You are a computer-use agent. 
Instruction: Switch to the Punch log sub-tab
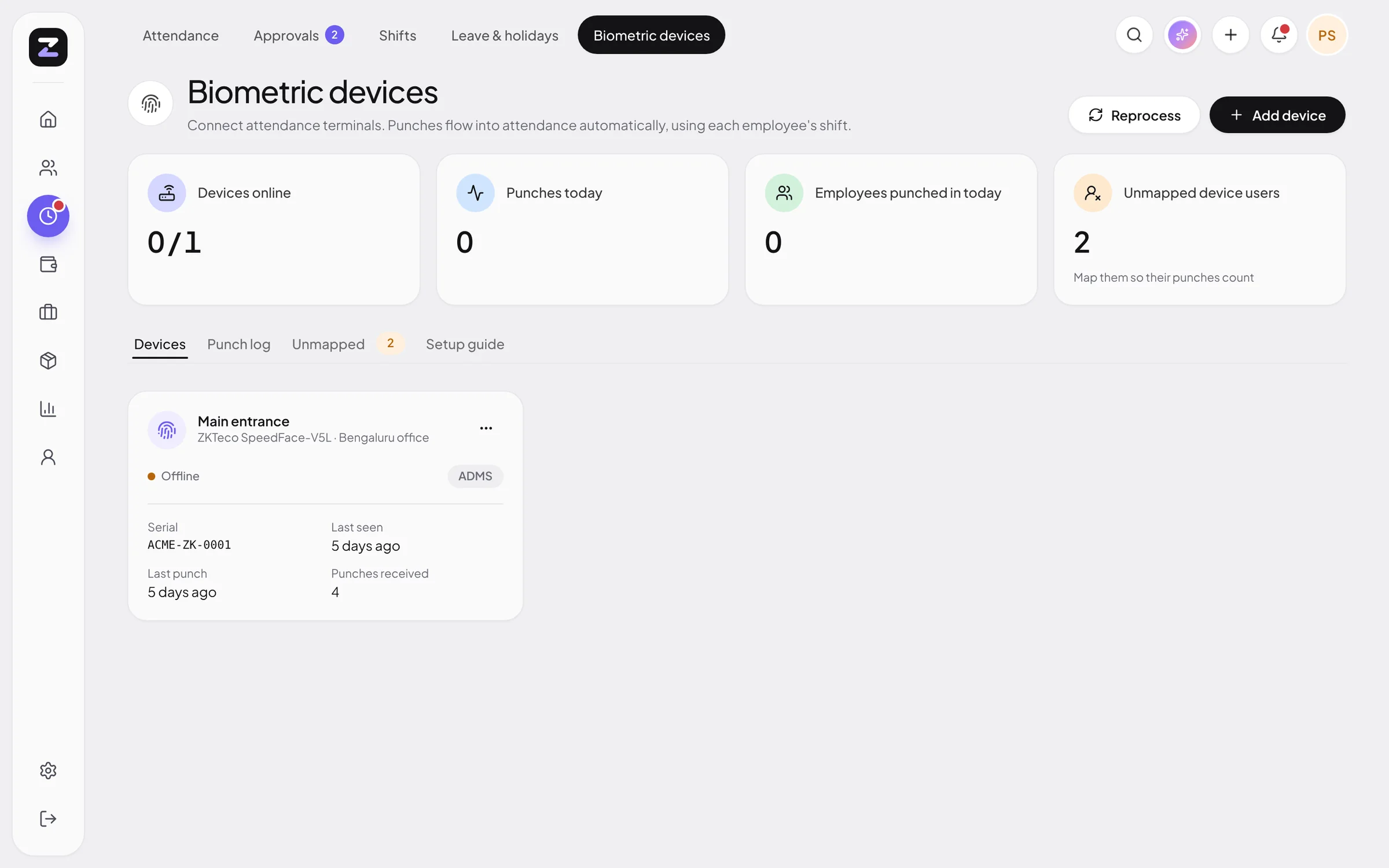(x=238, y=344)
